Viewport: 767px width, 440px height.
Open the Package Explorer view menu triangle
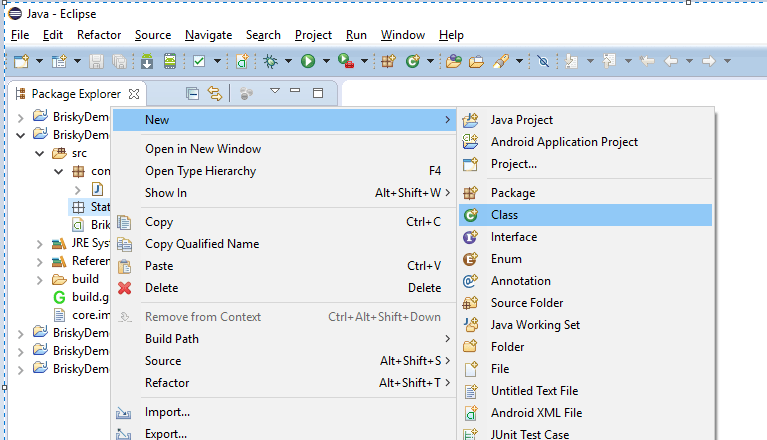275,91
